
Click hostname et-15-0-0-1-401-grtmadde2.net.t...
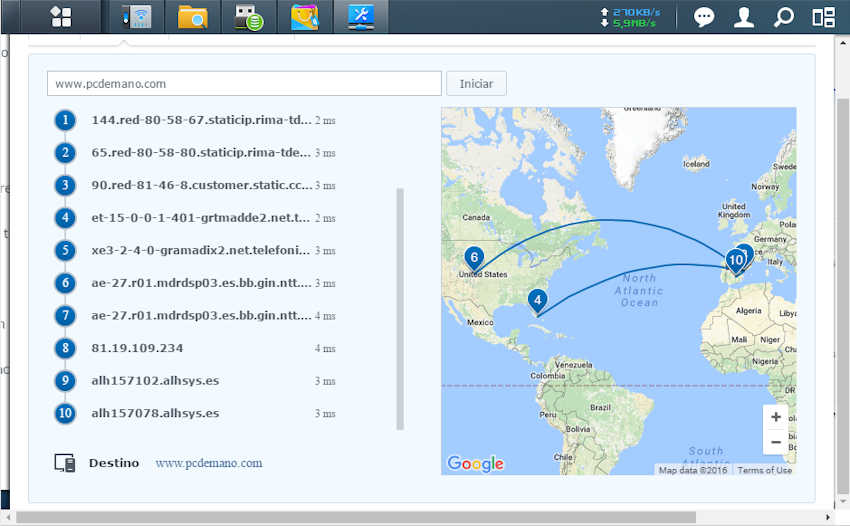coord(201,217)
